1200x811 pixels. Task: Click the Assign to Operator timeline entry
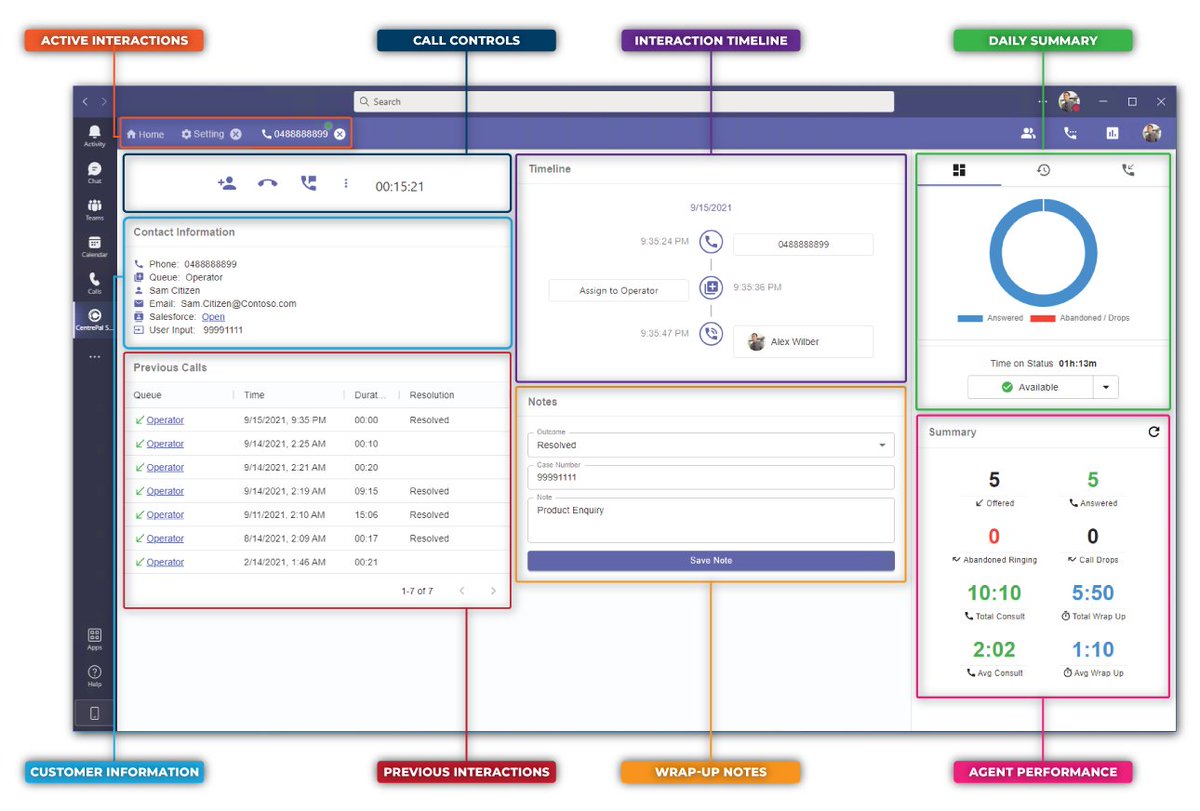[618, 290]
